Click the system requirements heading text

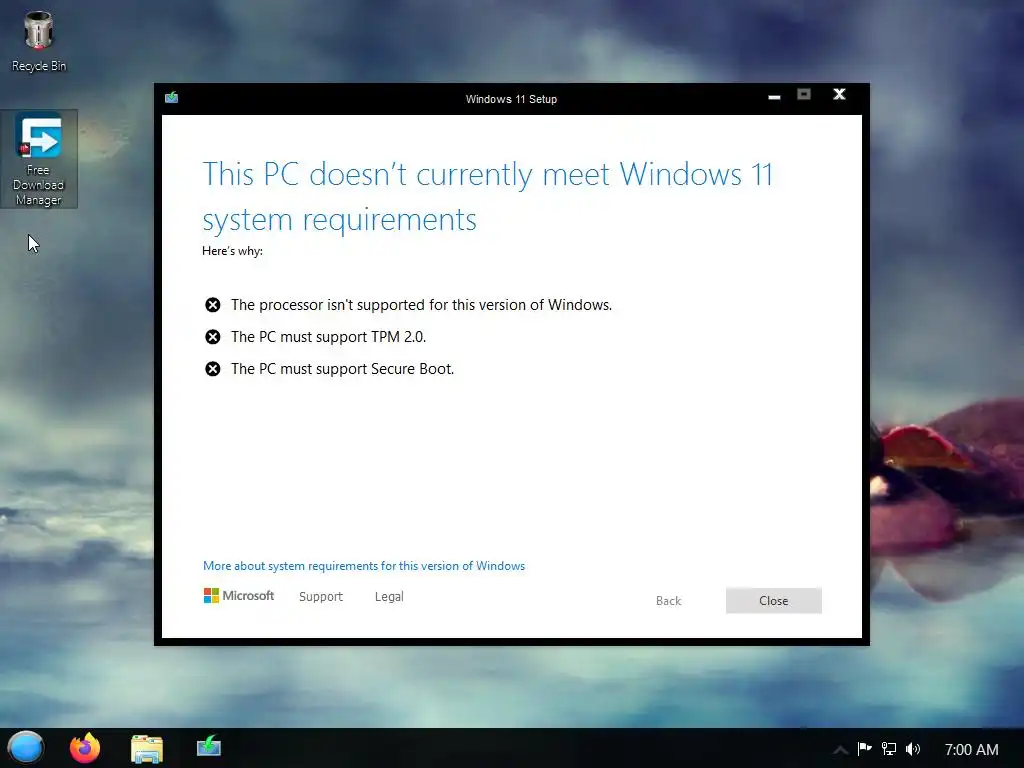(x=487, y=196)
